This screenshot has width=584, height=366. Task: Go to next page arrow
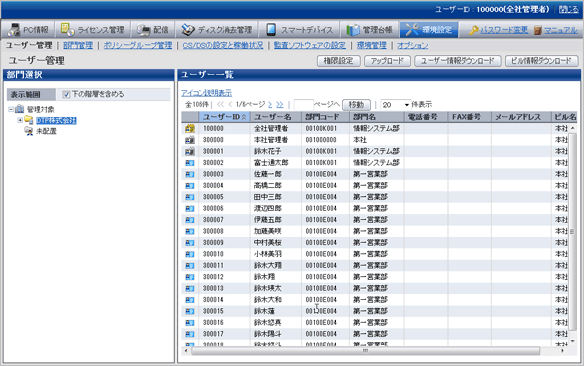(270, 105)
